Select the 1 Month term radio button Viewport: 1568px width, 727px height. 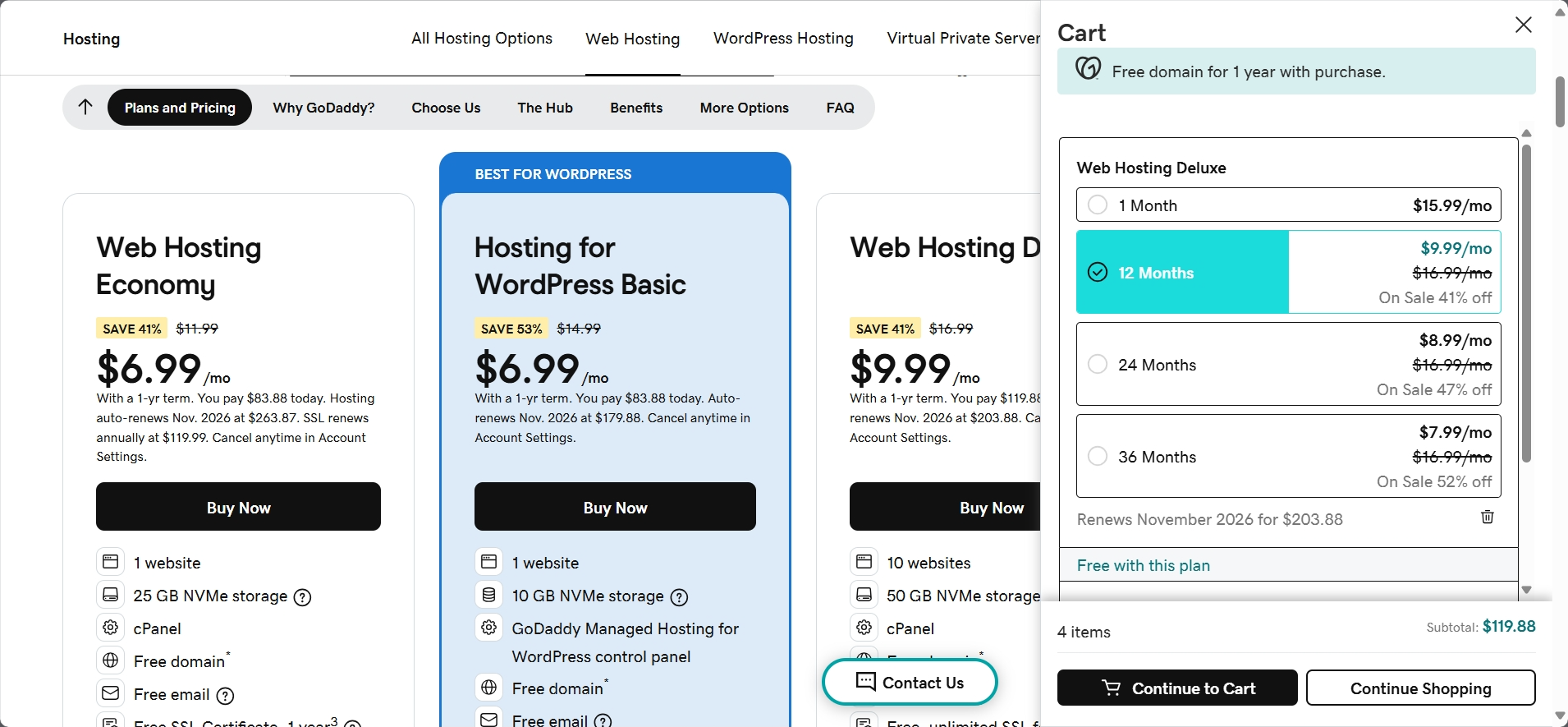pyautogui.click(x=1098, y=205)
